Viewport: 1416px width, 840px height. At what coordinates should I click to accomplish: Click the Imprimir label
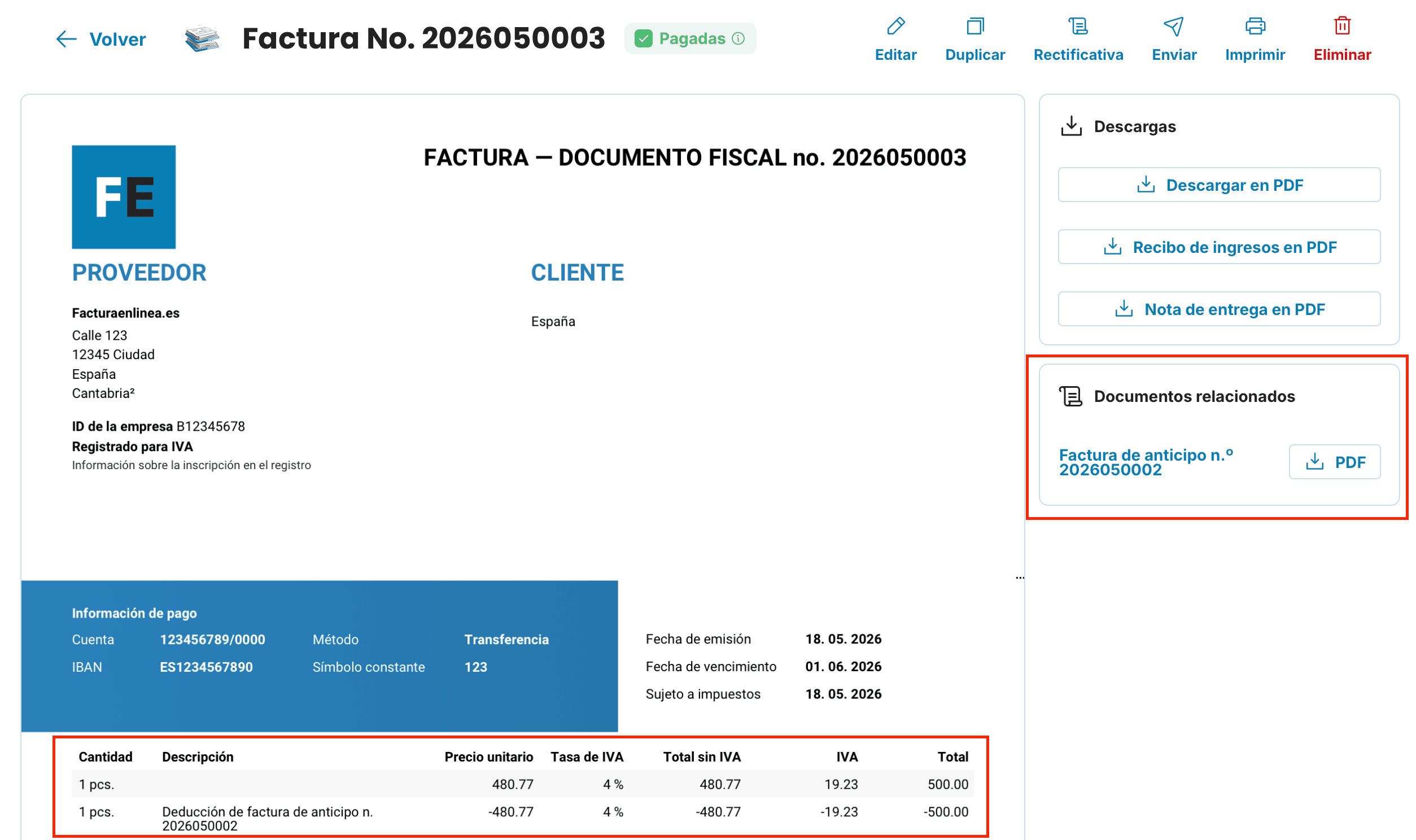point(1255,55)
